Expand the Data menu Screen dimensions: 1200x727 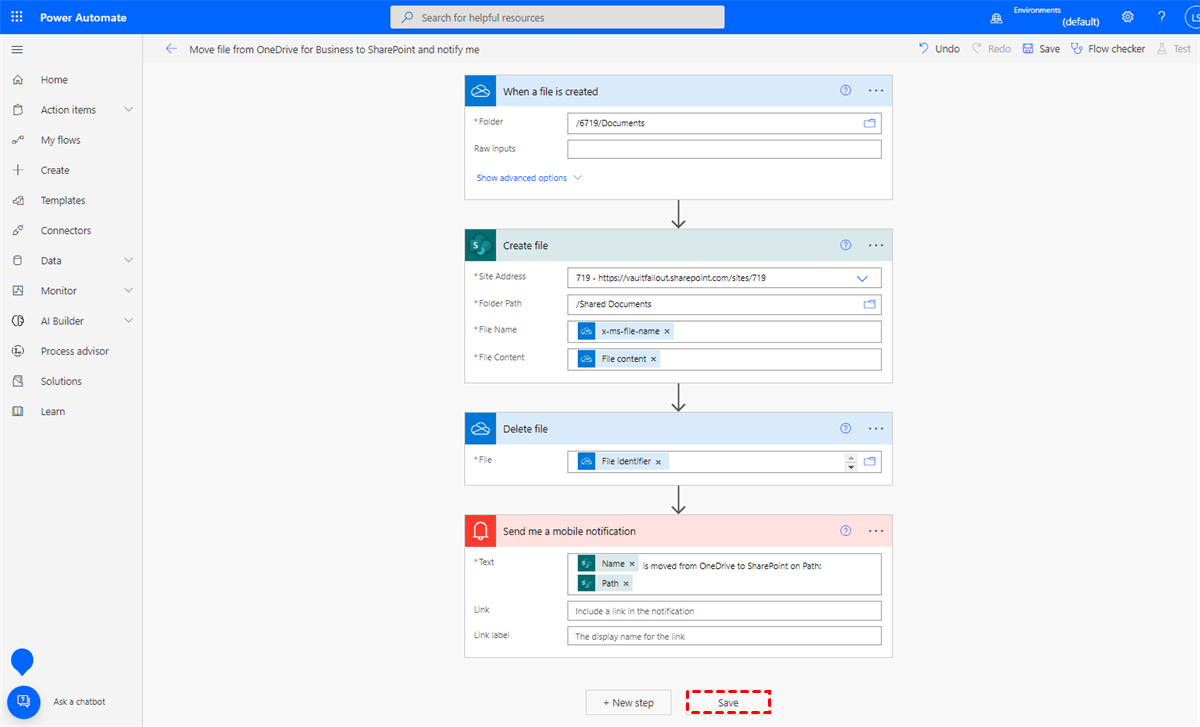[x=128, y=260]
